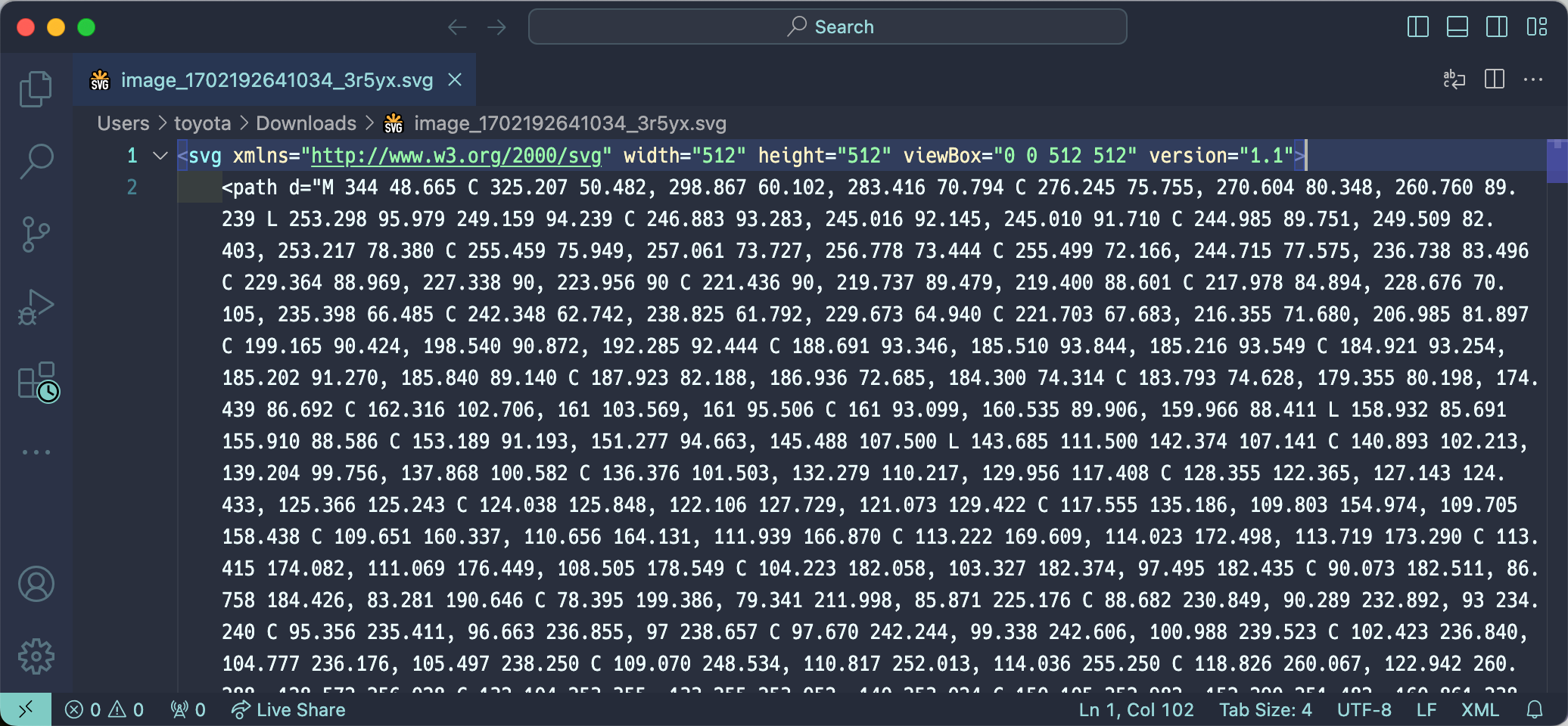Screen dimensions: 1568x726
Task: Open editor More Actions menu
Action: click(1533, 79)
